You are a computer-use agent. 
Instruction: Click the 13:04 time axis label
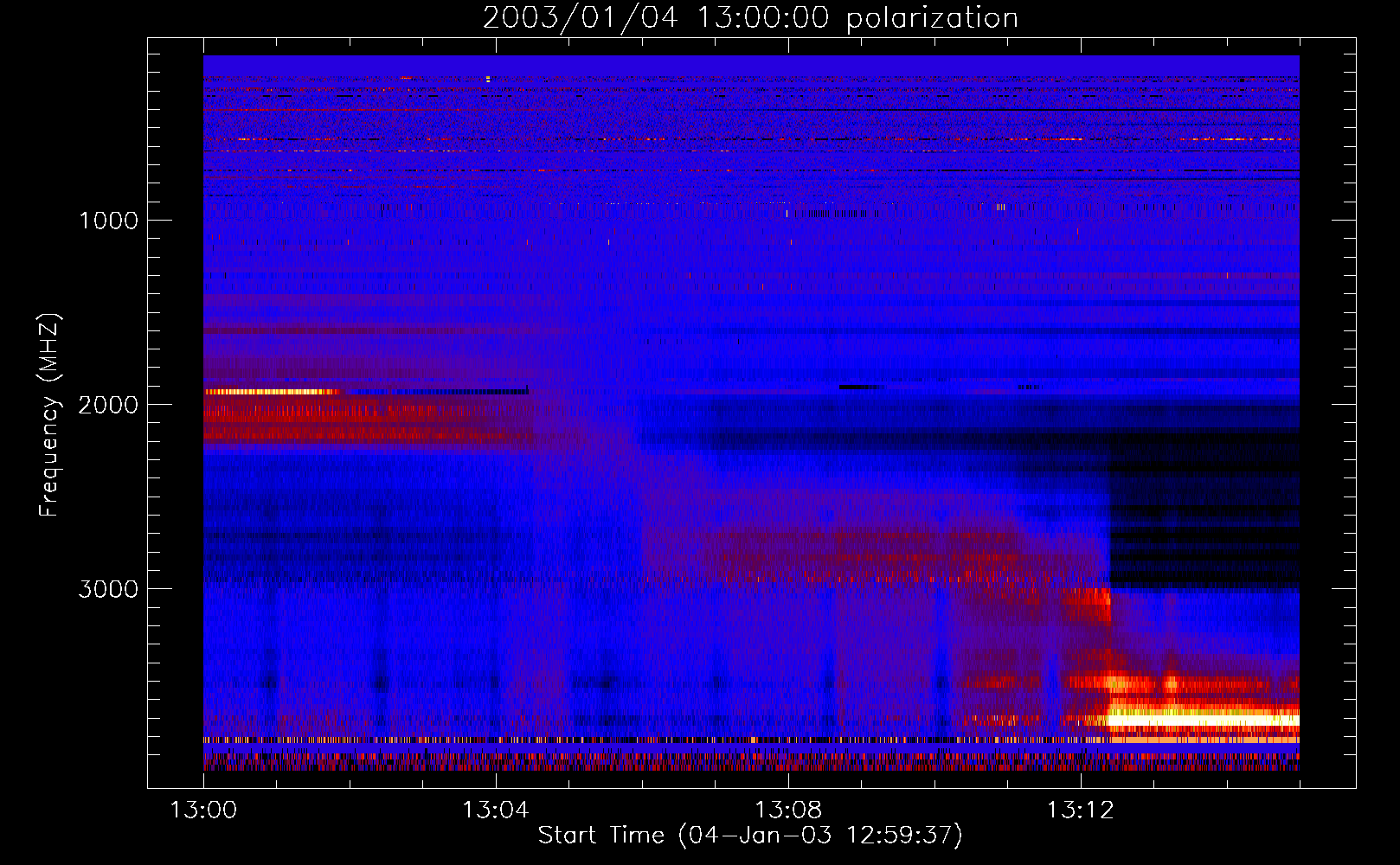[x=496, y=810]
